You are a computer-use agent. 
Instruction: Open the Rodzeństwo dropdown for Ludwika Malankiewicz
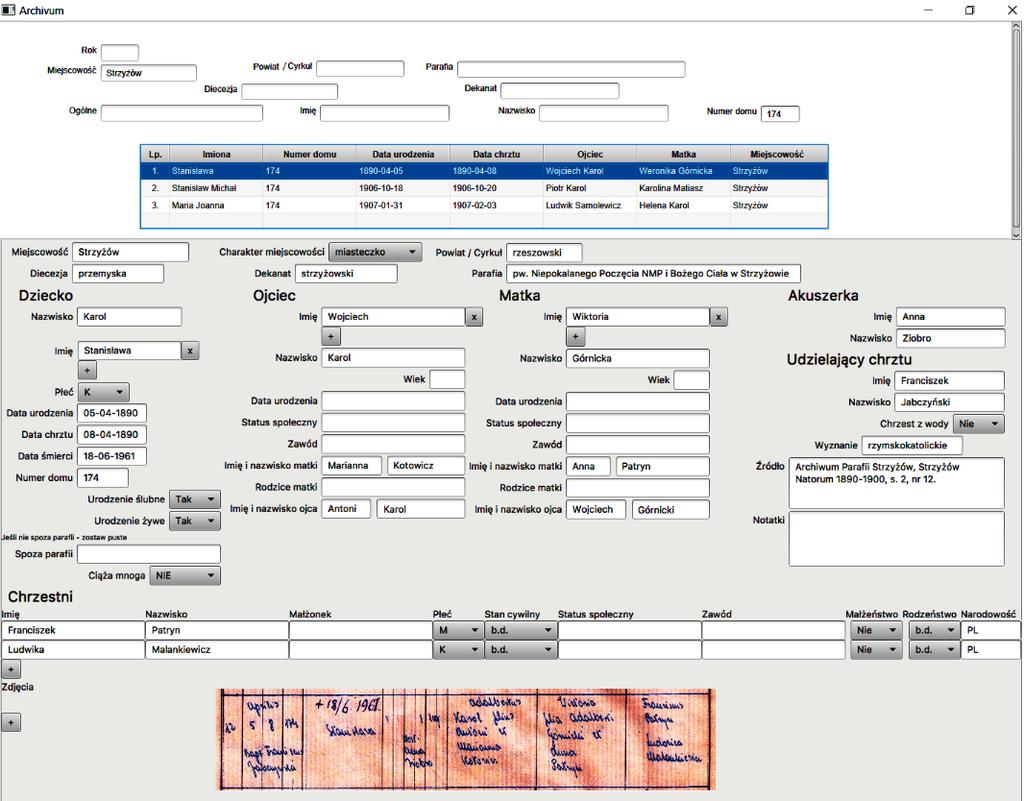[934, 650]
